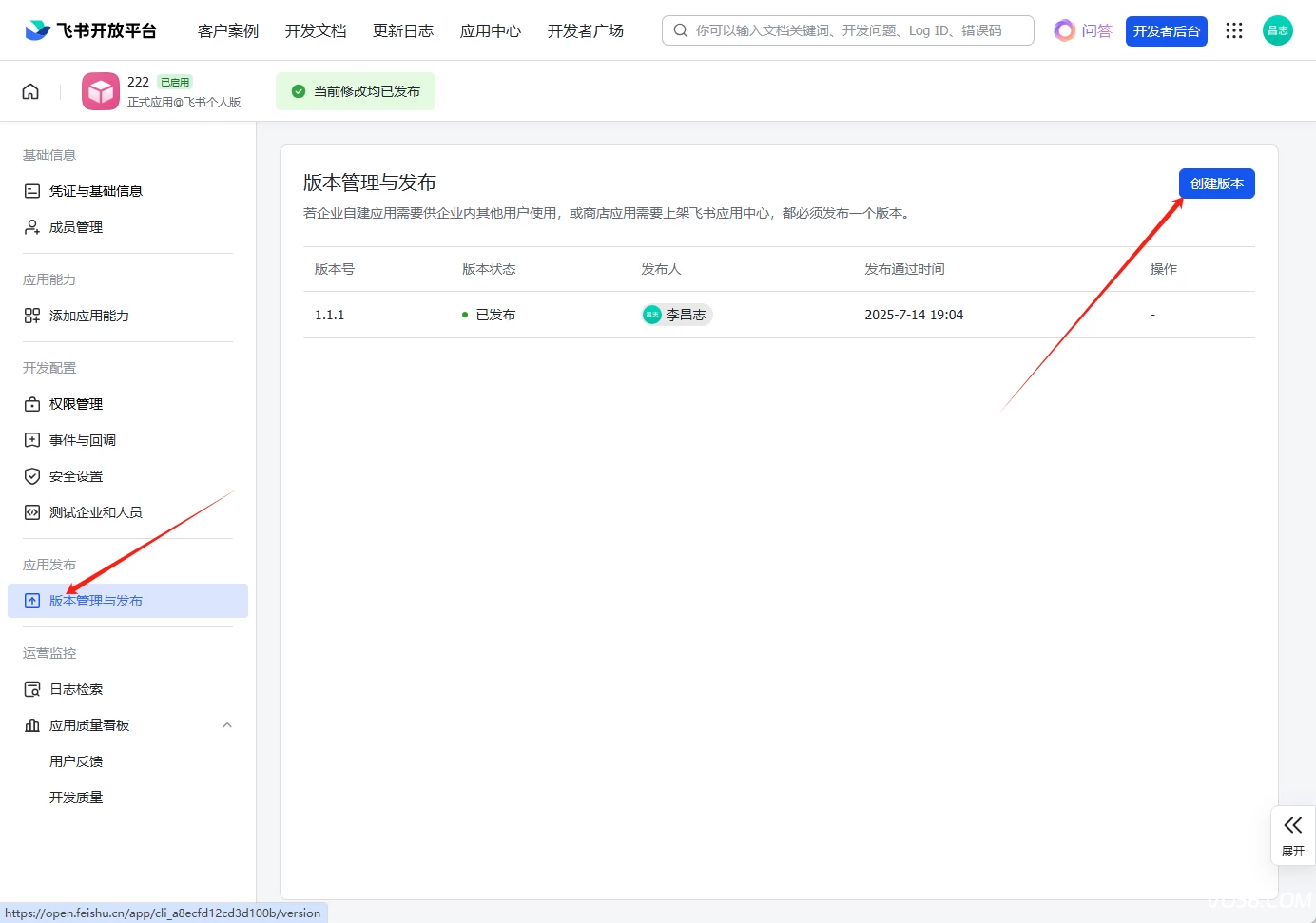Click publisher 李昌志 name tag
Image resolution: width=1316 pixels, height=923 pixels.
(x=677, y=315)
